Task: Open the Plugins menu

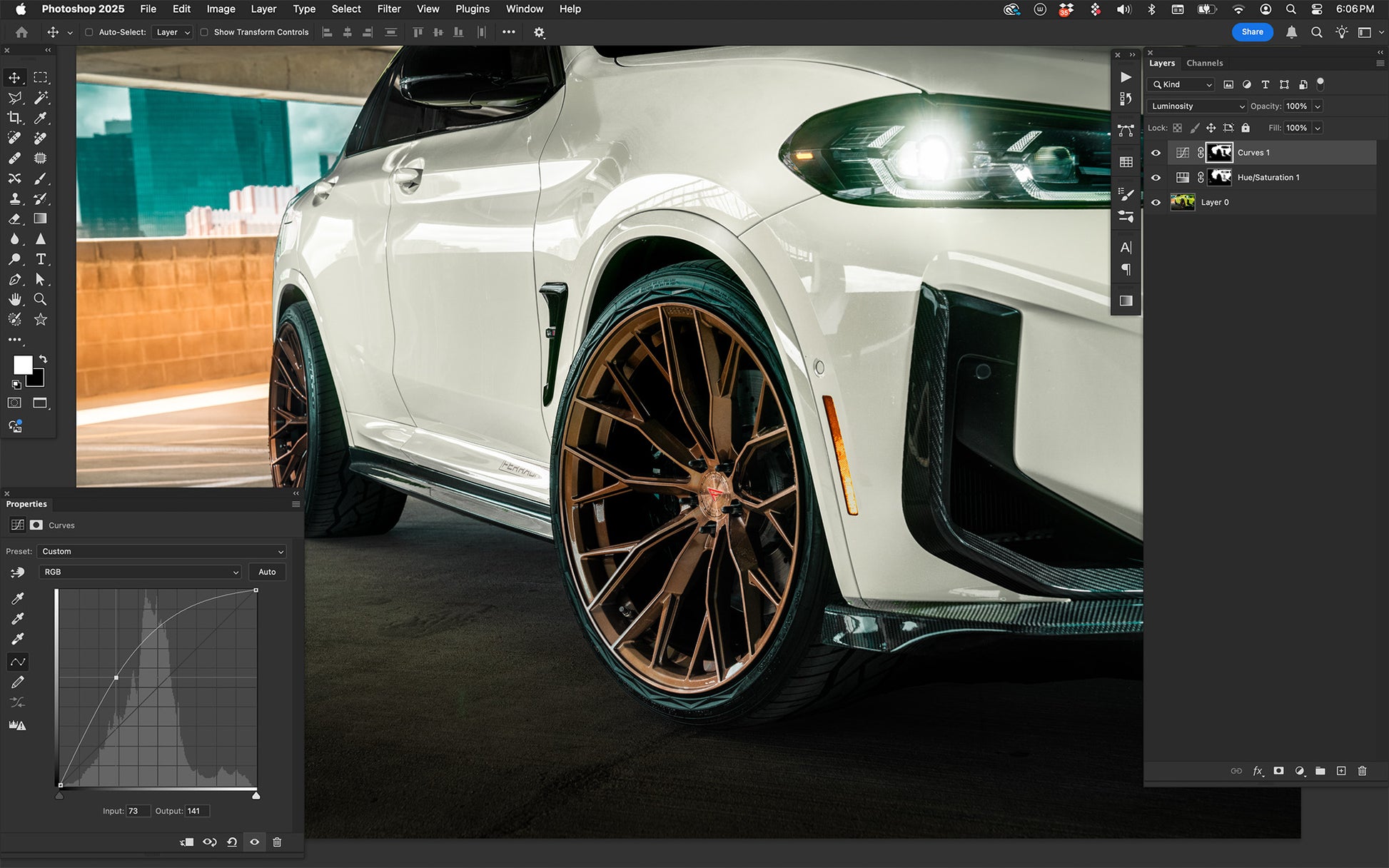Action: click(x=473, y=9)
